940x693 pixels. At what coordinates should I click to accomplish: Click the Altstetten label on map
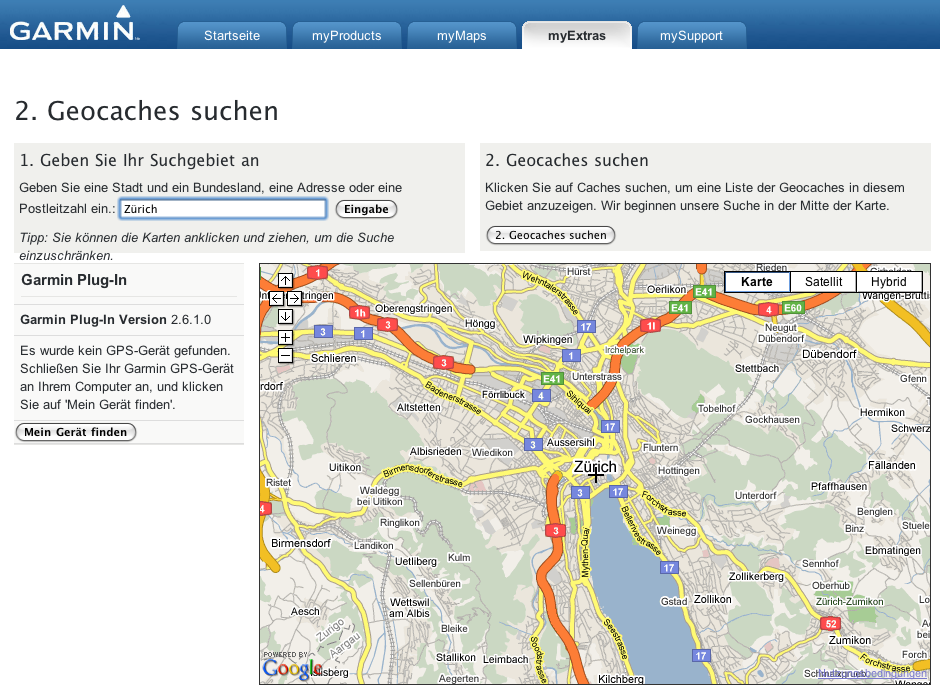coord(418,407)
